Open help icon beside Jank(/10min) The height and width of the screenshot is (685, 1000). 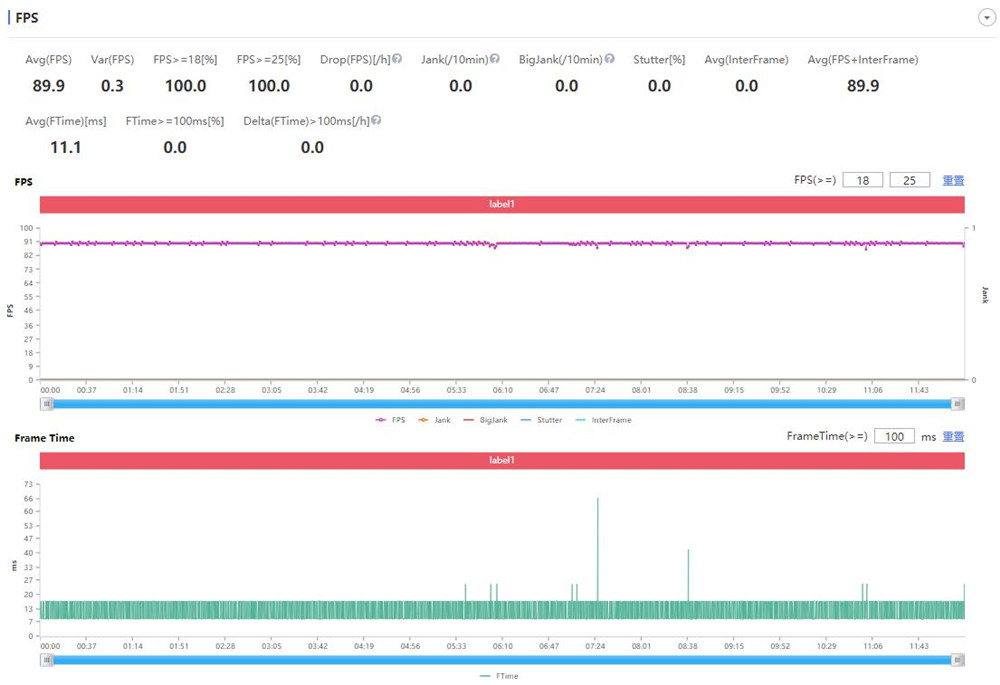click(x=494, y=59)
